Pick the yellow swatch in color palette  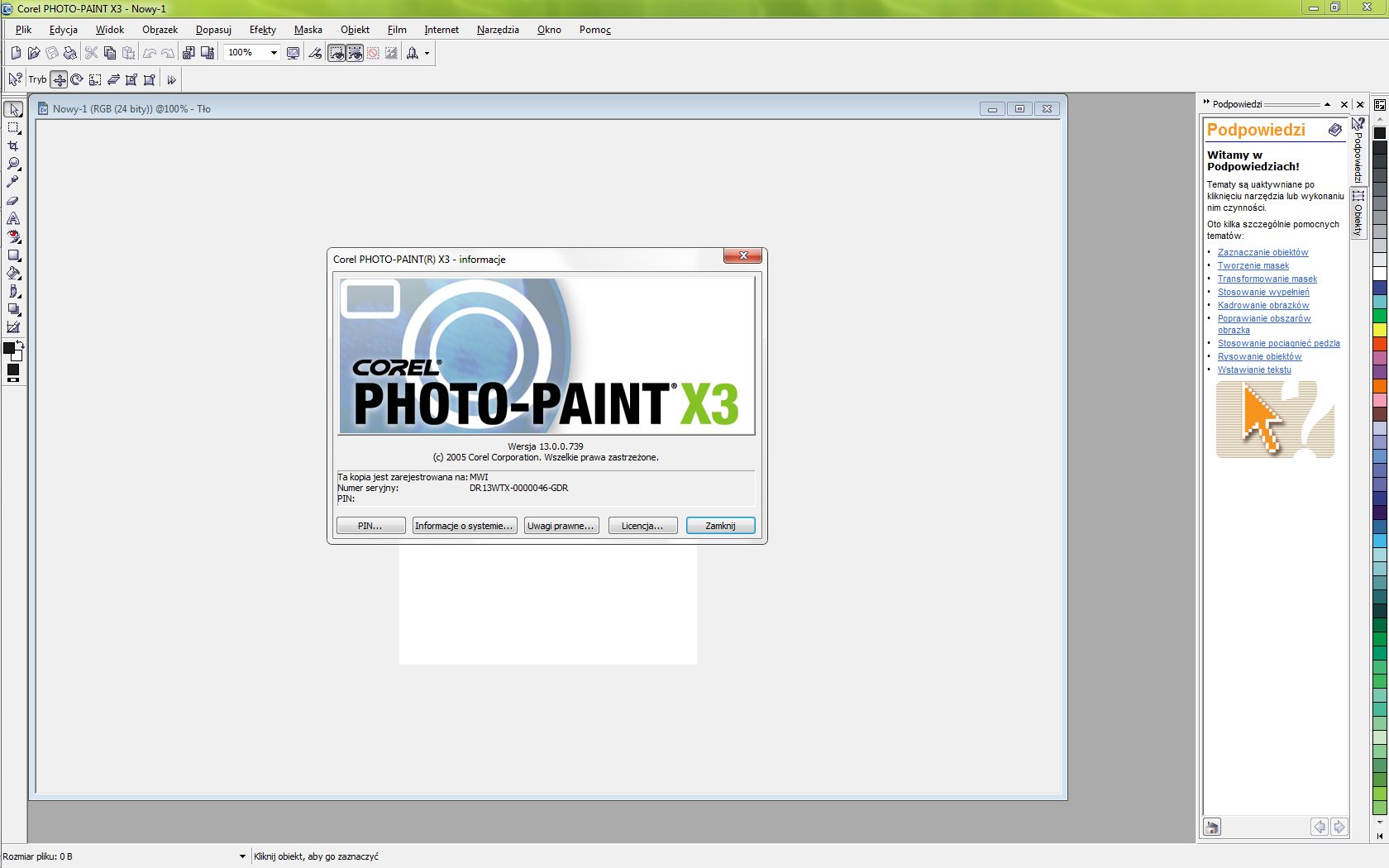1379,330
